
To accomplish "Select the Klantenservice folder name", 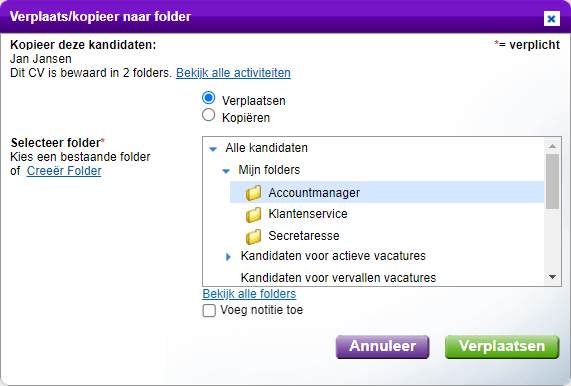I will 308,214.
